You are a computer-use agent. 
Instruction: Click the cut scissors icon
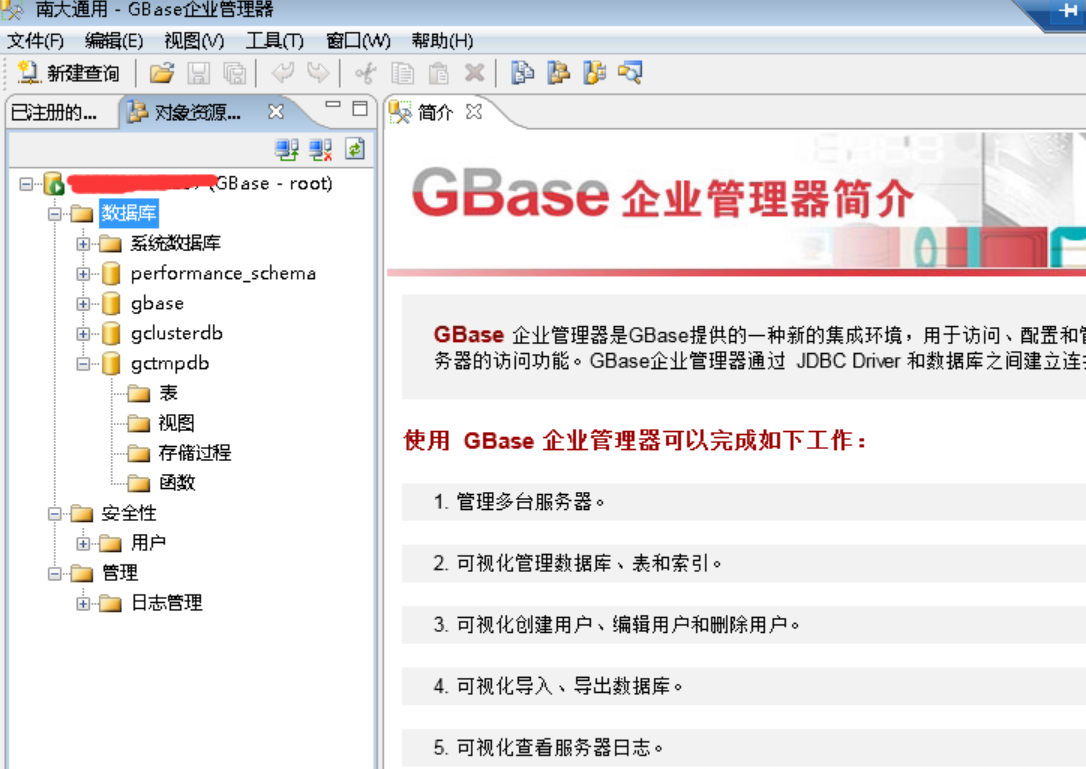coord(366,73)
